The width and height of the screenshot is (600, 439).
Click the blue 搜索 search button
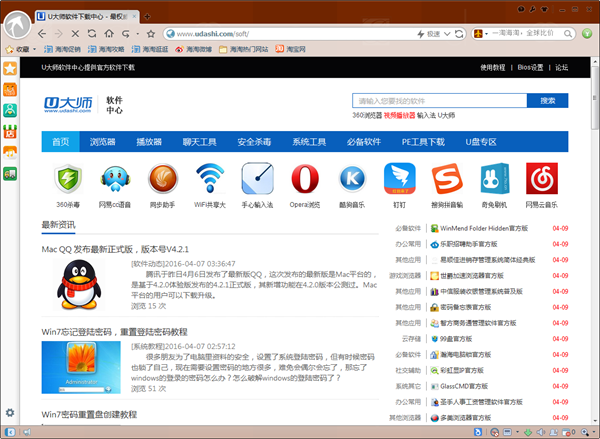(547, 101)
